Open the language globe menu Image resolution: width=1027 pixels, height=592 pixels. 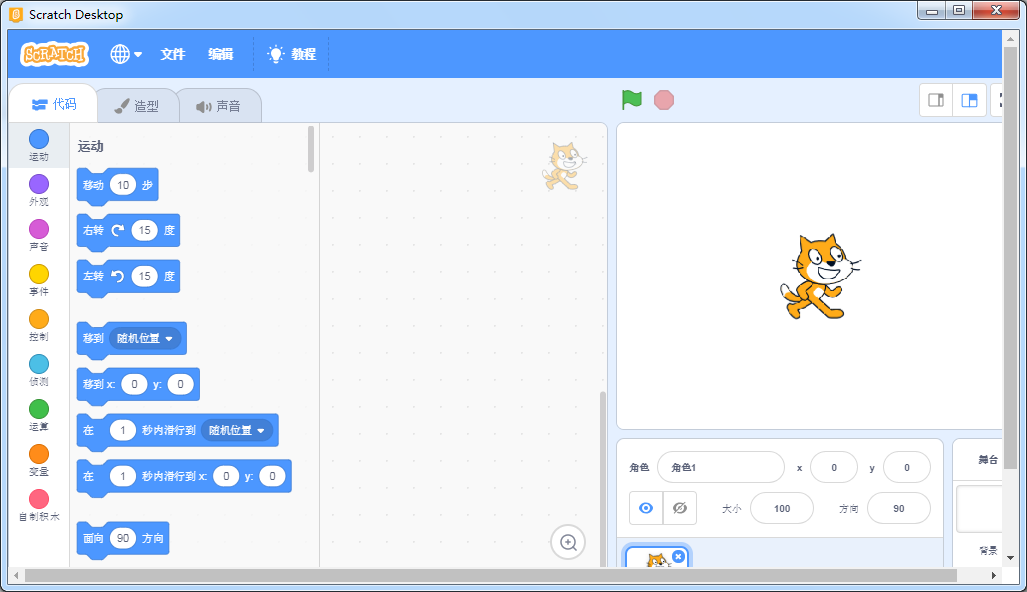coord(126,54)
